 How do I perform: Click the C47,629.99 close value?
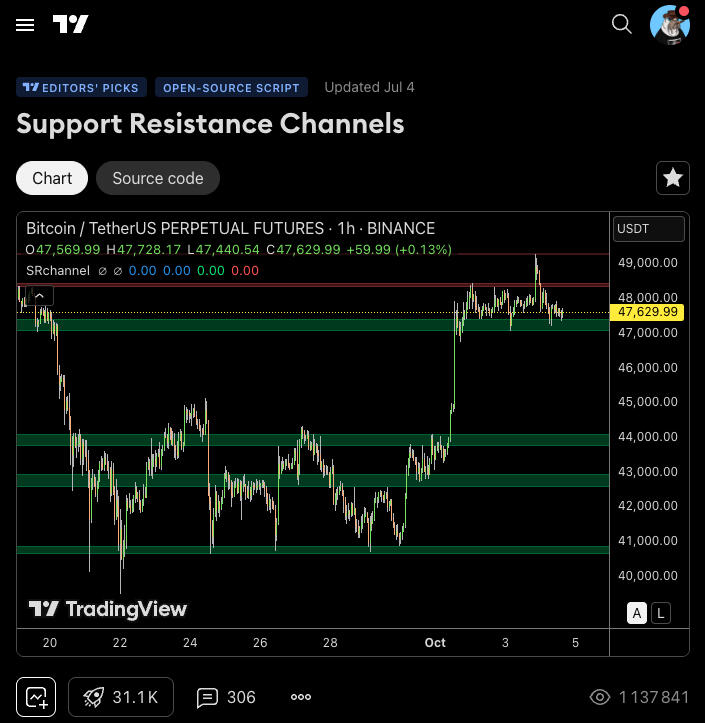(303, 249)
